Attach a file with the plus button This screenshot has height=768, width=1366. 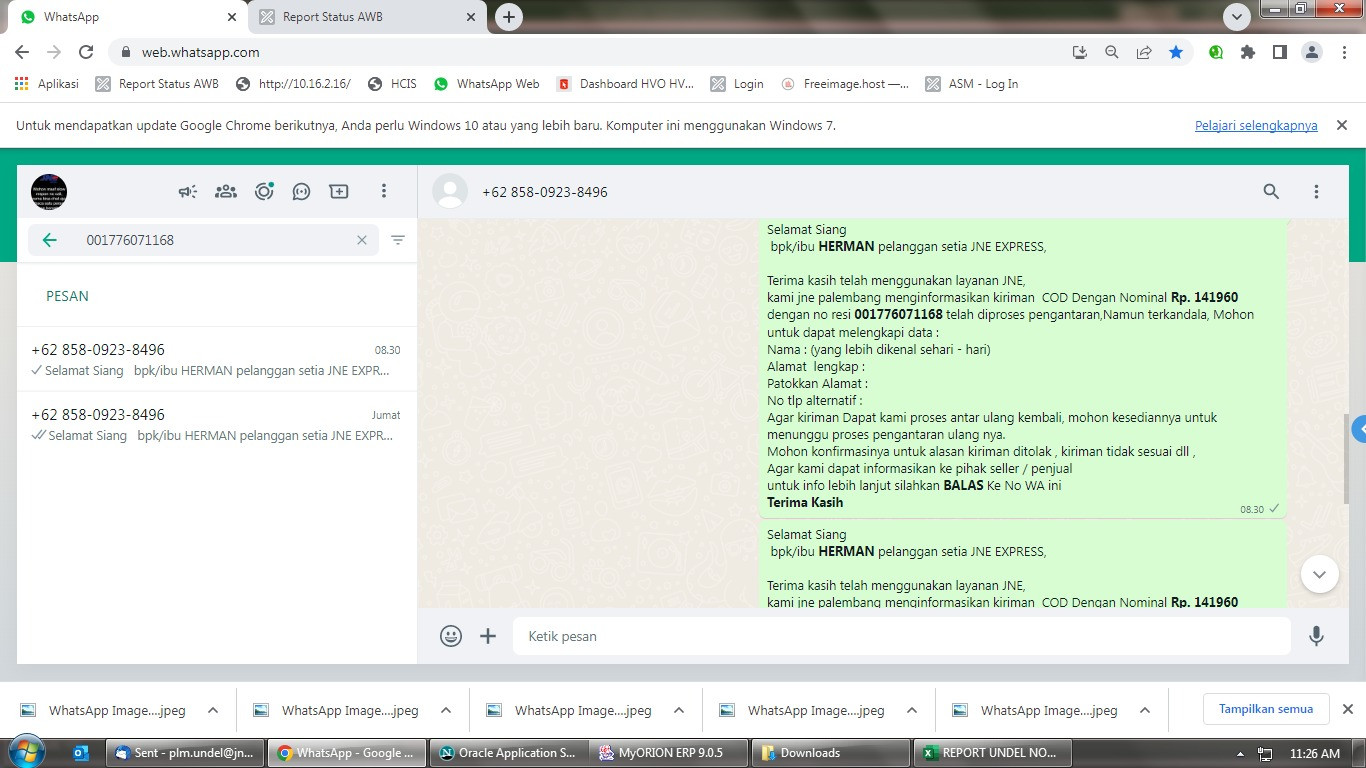click(x=488, y=636)
